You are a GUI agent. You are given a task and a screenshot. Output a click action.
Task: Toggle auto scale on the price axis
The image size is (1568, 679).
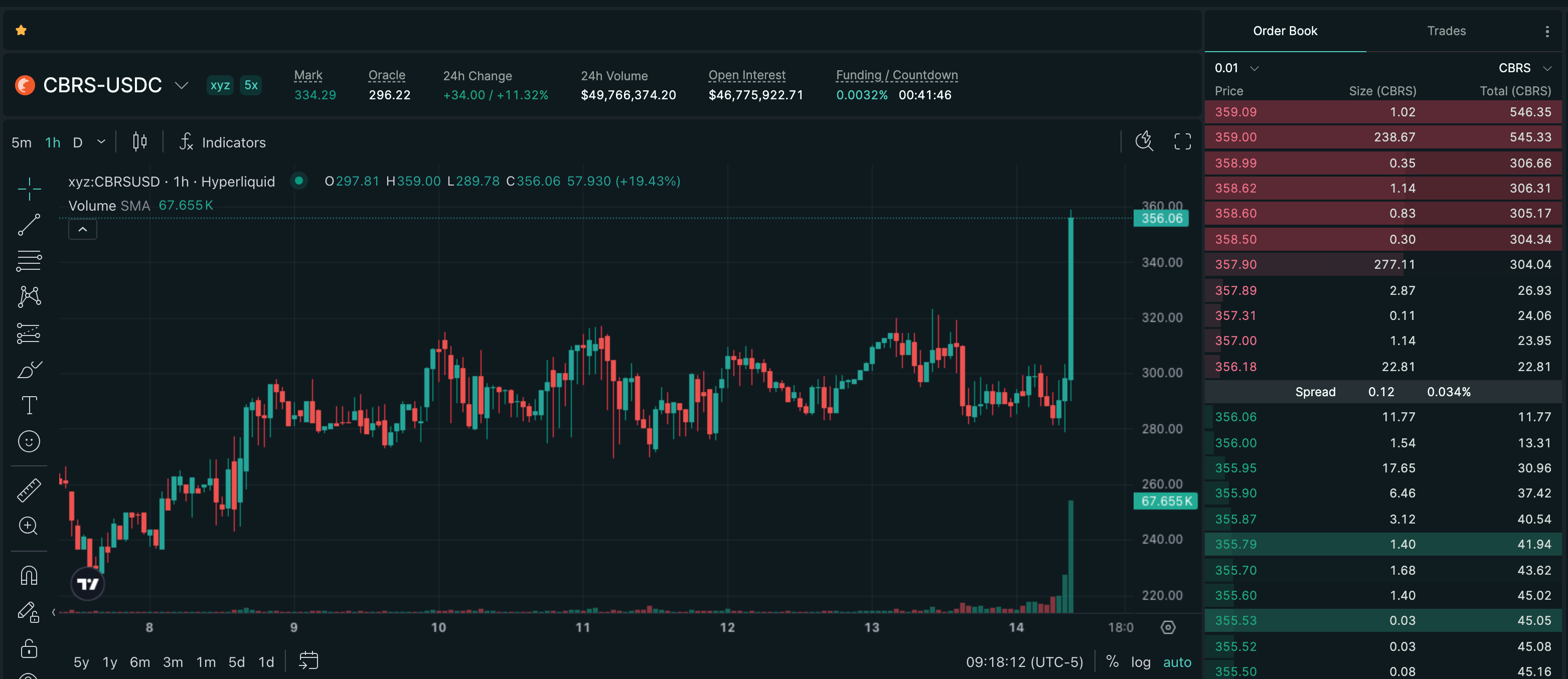click(x=1177, y=662)
